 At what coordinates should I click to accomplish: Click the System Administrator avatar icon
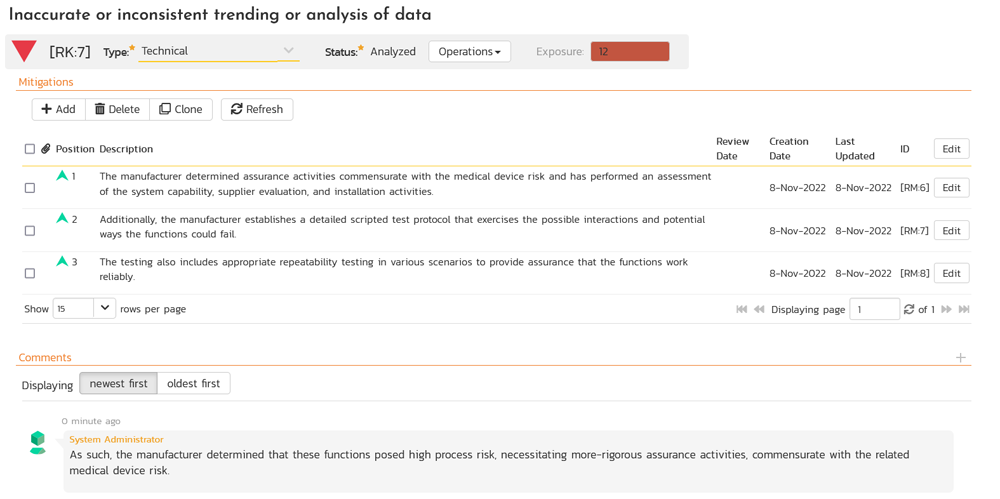point(38,443)
